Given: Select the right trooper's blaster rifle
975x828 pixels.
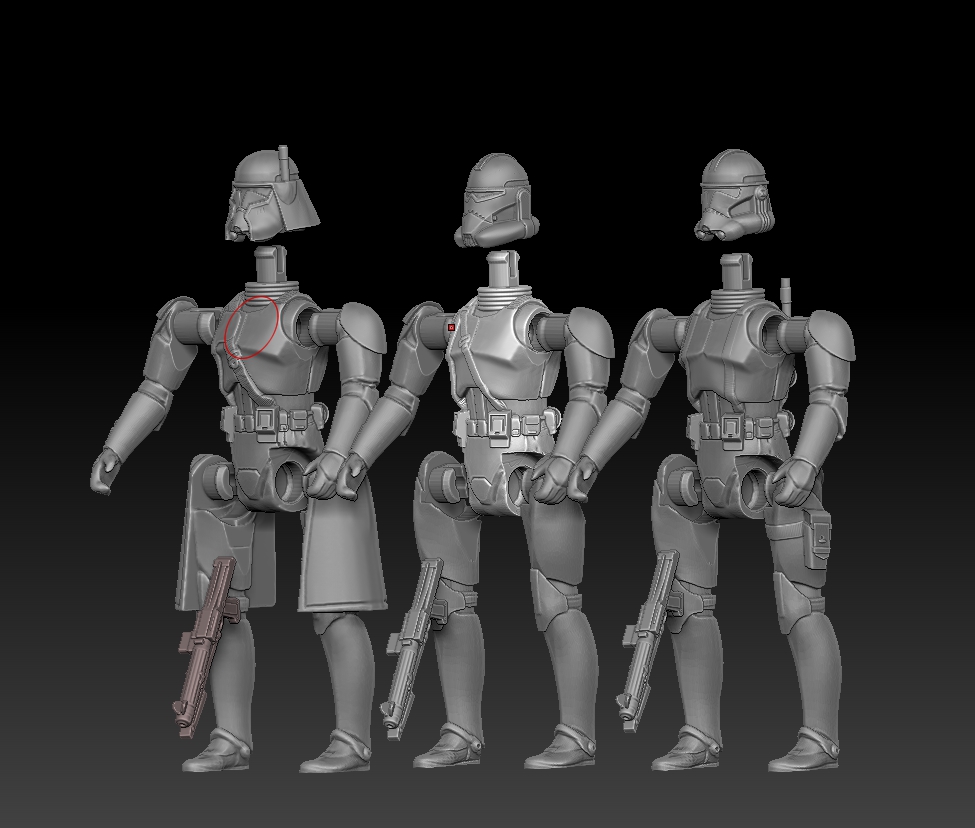Looking at the screenshot, I should click(649, 640).
